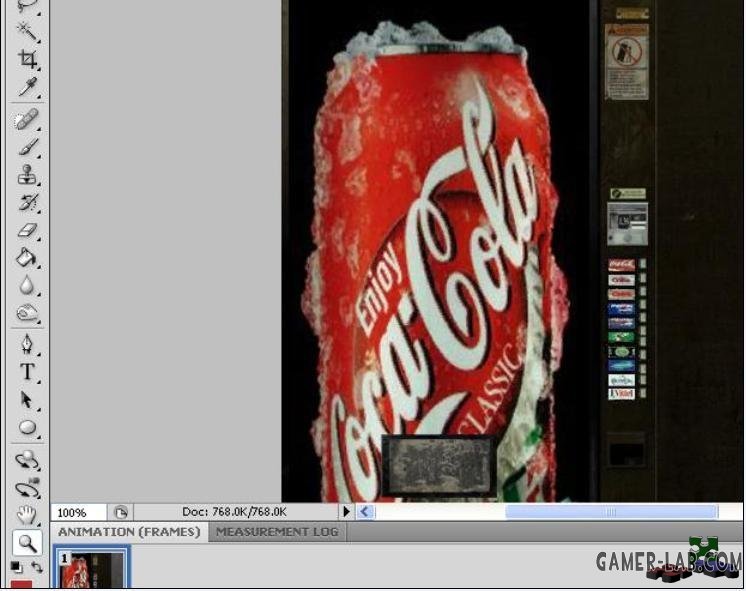The width and height of the screenshot is (746, 591).
Task: Click the horizontal scrollbar thumb
Action: pyautogui.click(x=611, y=512)
